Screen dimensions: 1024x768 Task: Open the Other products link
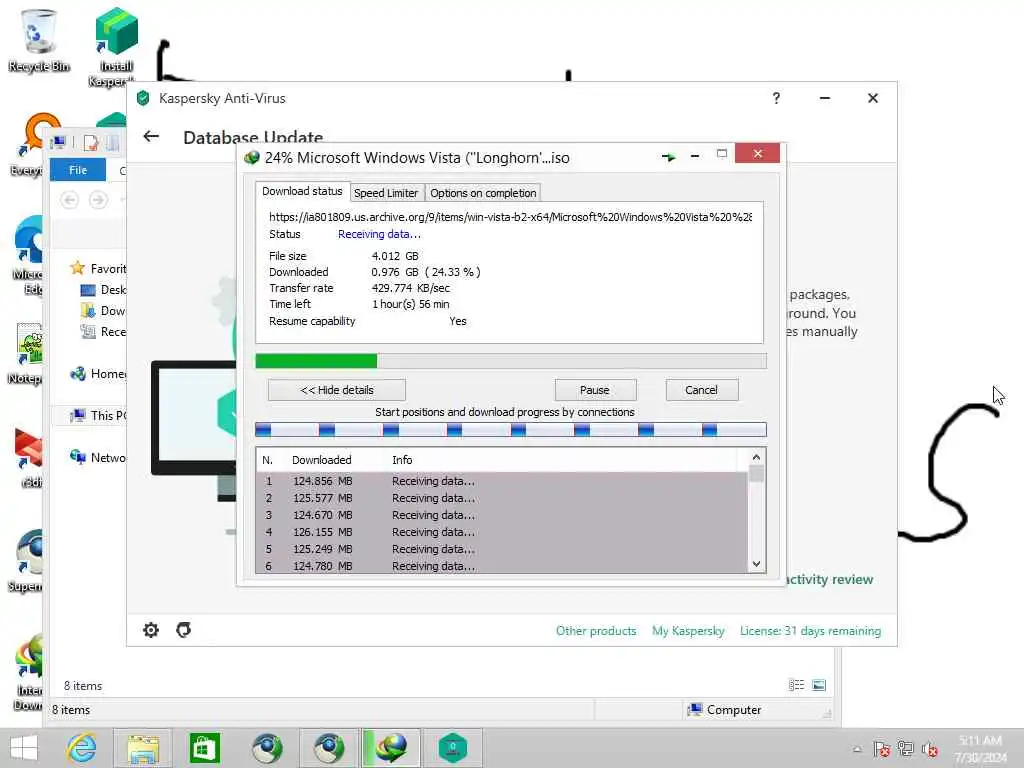tap(596, 631)
